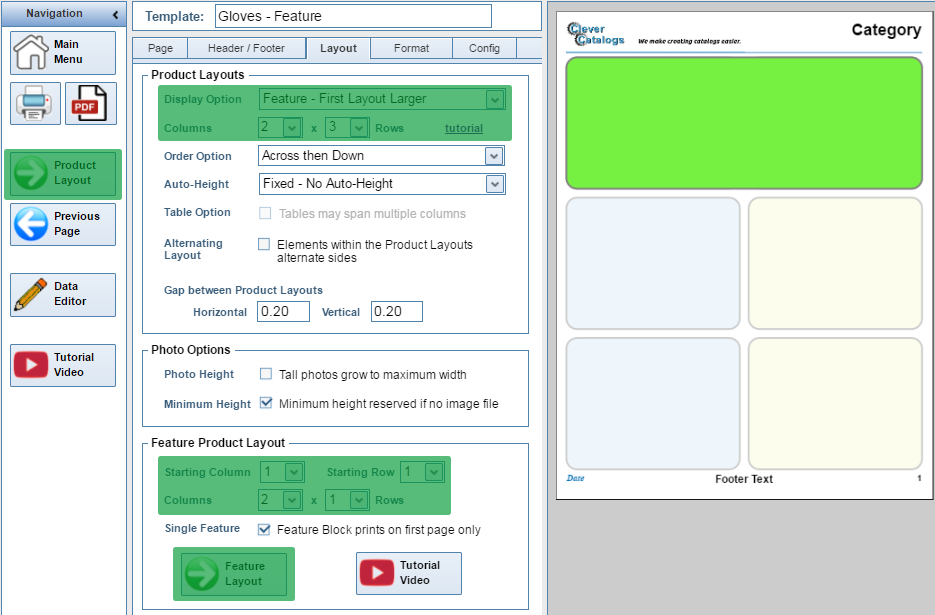The image size is (935, 615).
Task: Expand the Order Option dropdown
Action: 492,156
